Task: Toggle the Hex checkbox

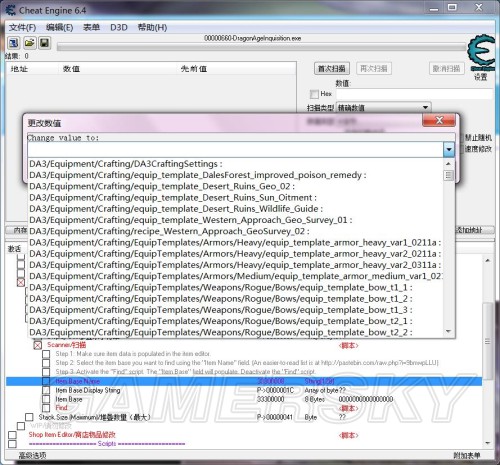Action: pyautogui.click(x=314, y=94)
